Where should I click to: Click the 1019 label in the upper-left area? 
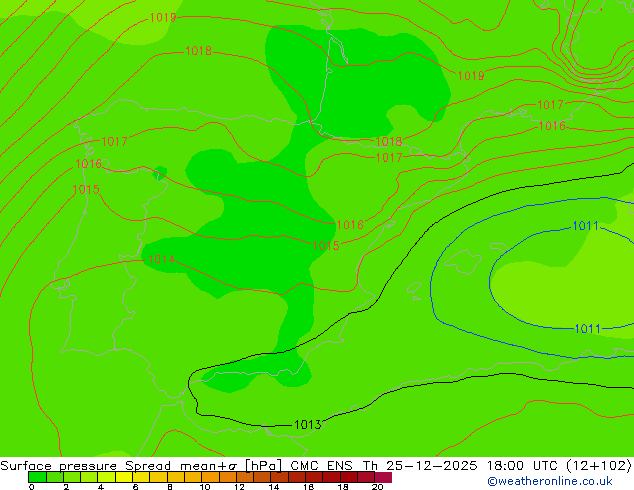(163, 18)
